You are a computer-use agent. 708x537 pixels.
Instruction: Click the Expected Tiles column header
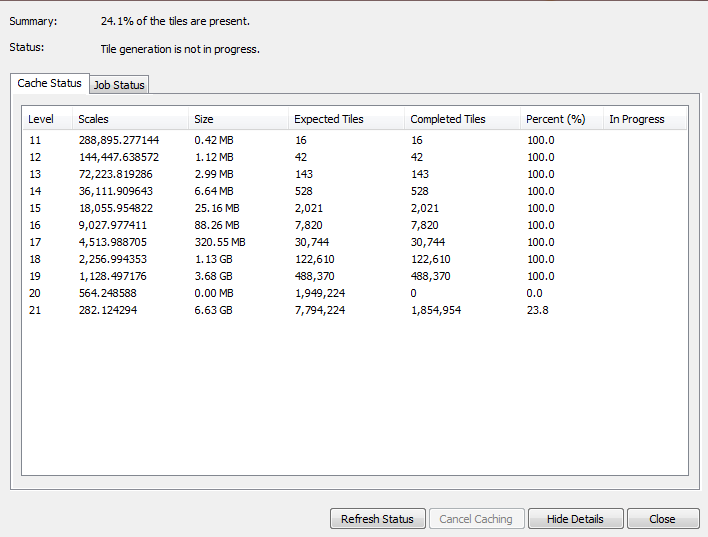tap(346, 119)
